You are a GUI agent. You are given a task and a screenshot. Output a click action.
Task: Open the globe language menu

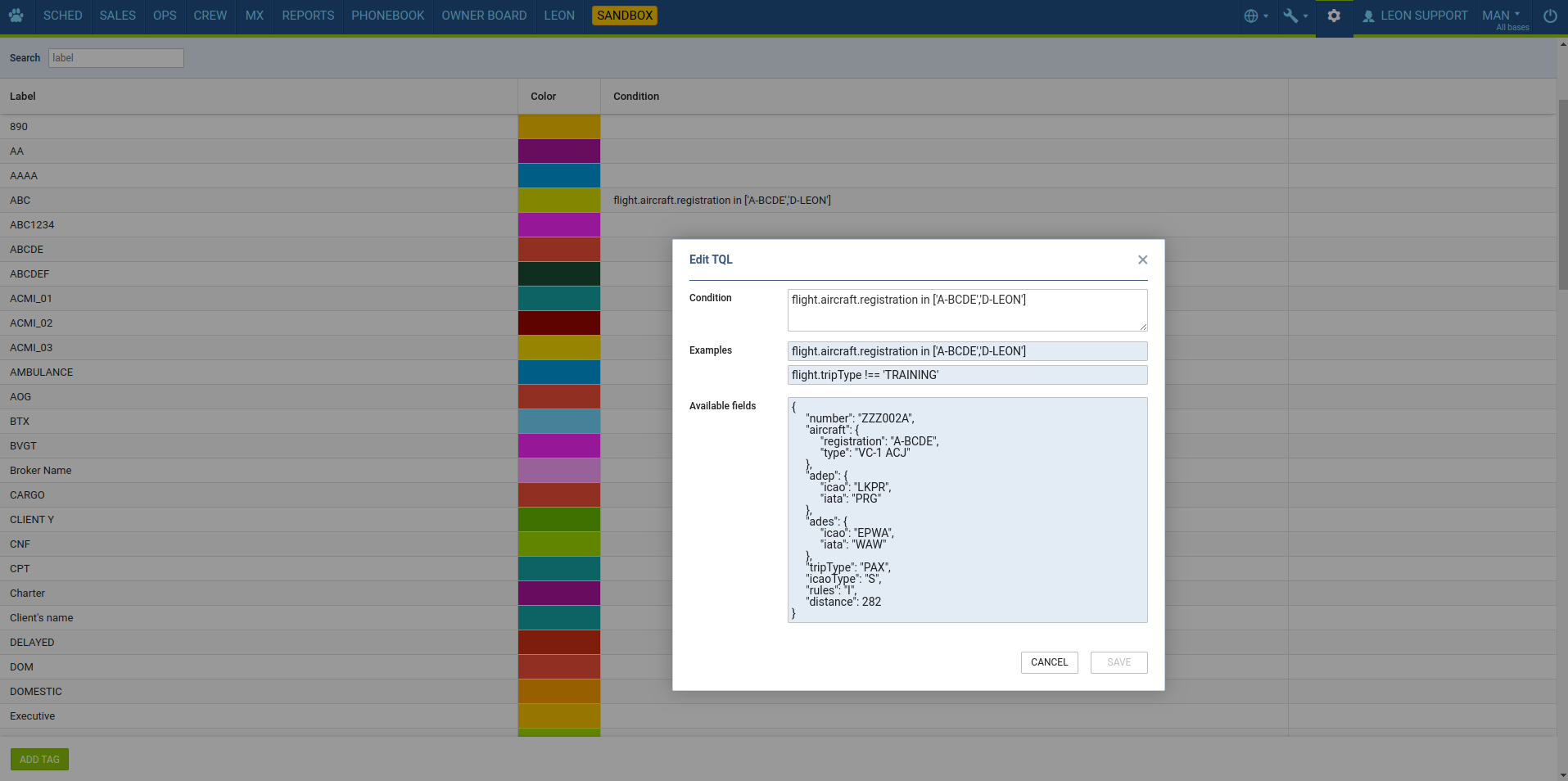pos(1255,16)
